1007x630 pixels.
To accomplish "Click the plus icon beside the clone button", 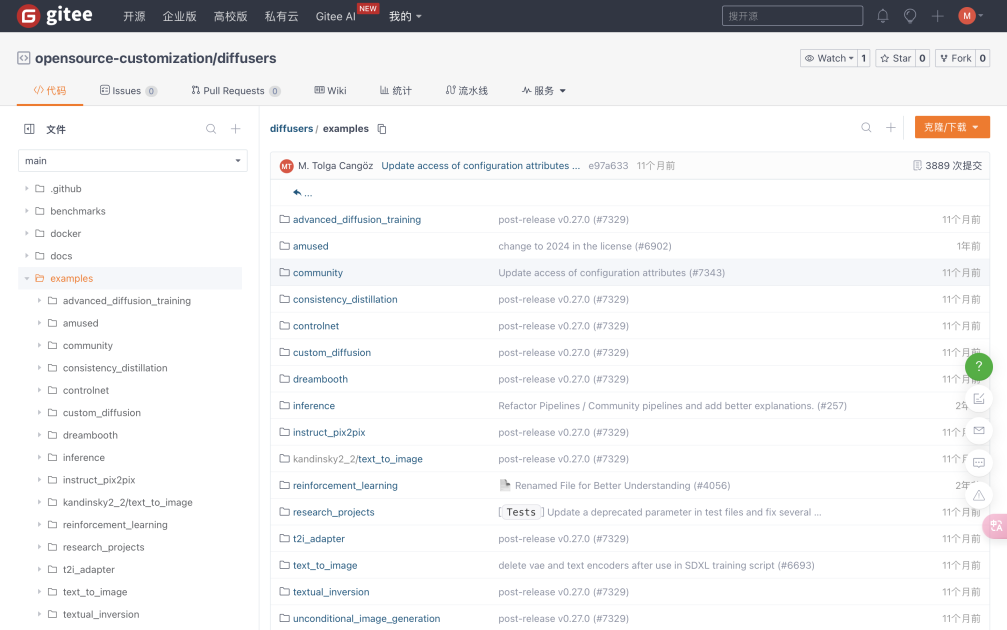I will click(891, 128).
